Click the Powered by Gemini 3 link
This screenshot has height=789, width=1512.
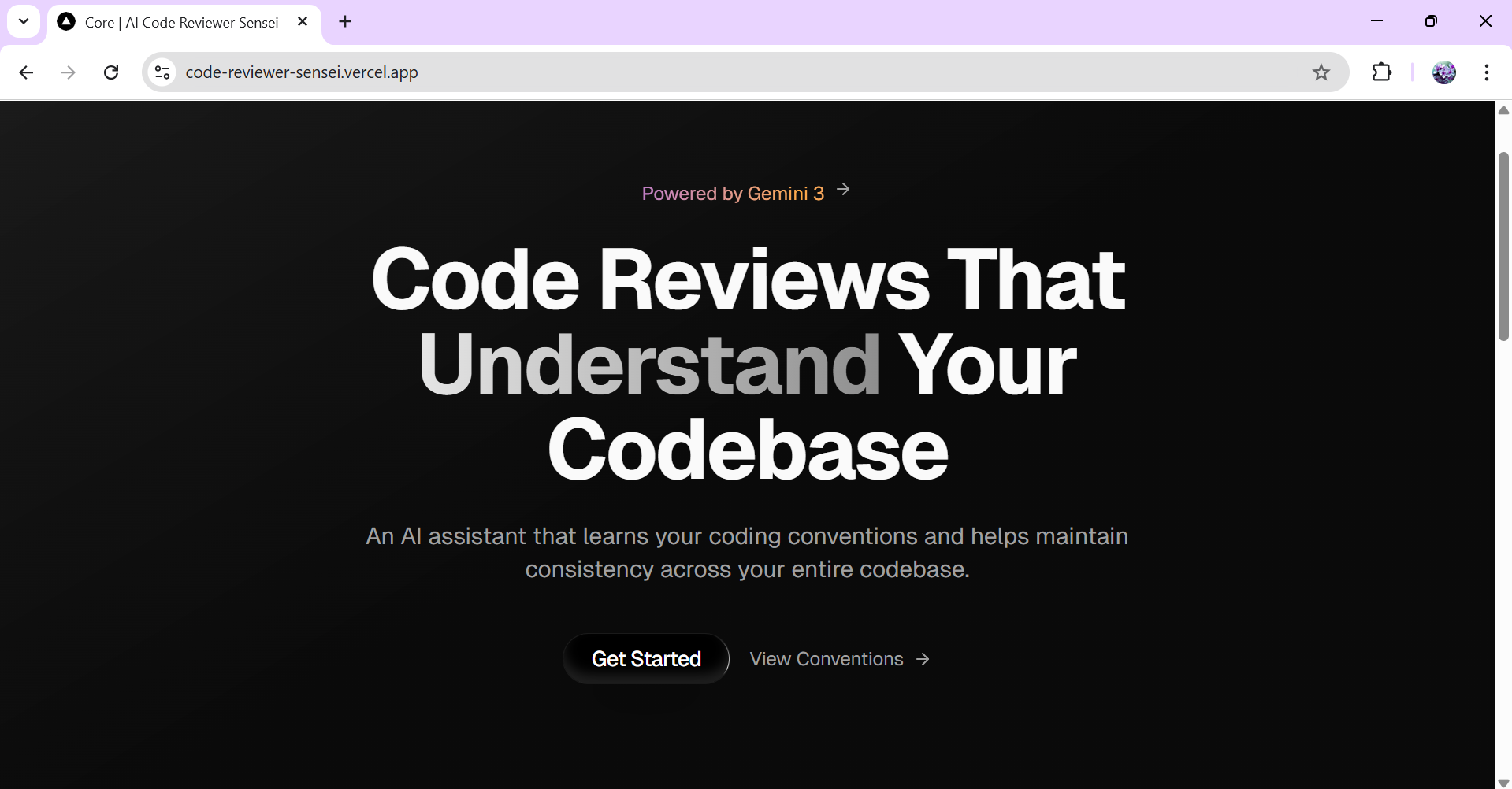[x=746, y=193]
